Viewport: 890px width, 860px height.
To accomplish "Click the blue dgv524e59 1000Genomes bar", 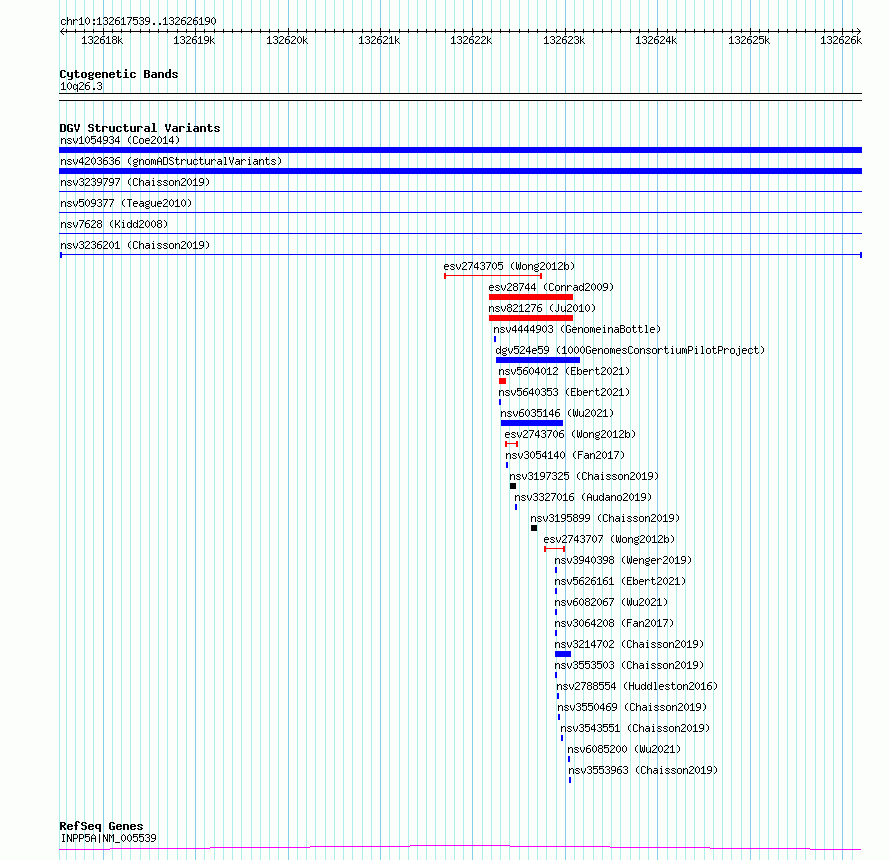I will click(x=538, y=360).
